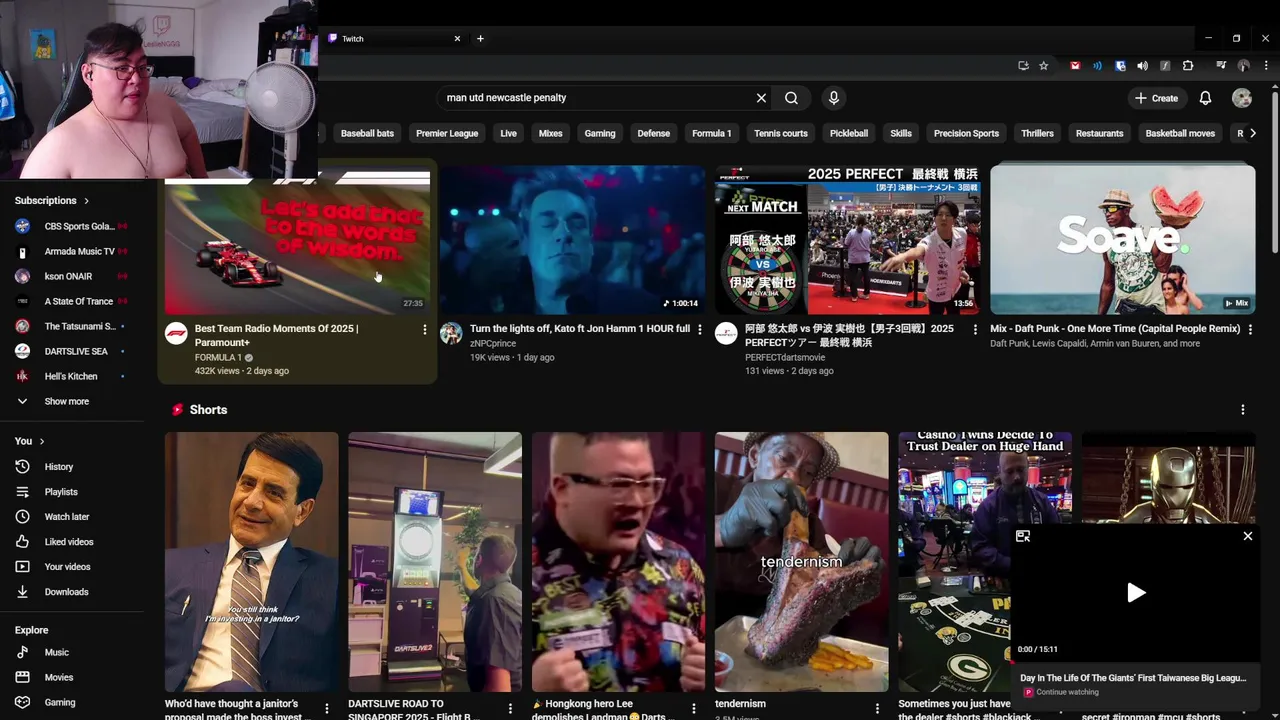This screenshot has width=1280, height=720.
Task: Open the FORMULA 1 channel avatar
Action: (x=176, y=333)
